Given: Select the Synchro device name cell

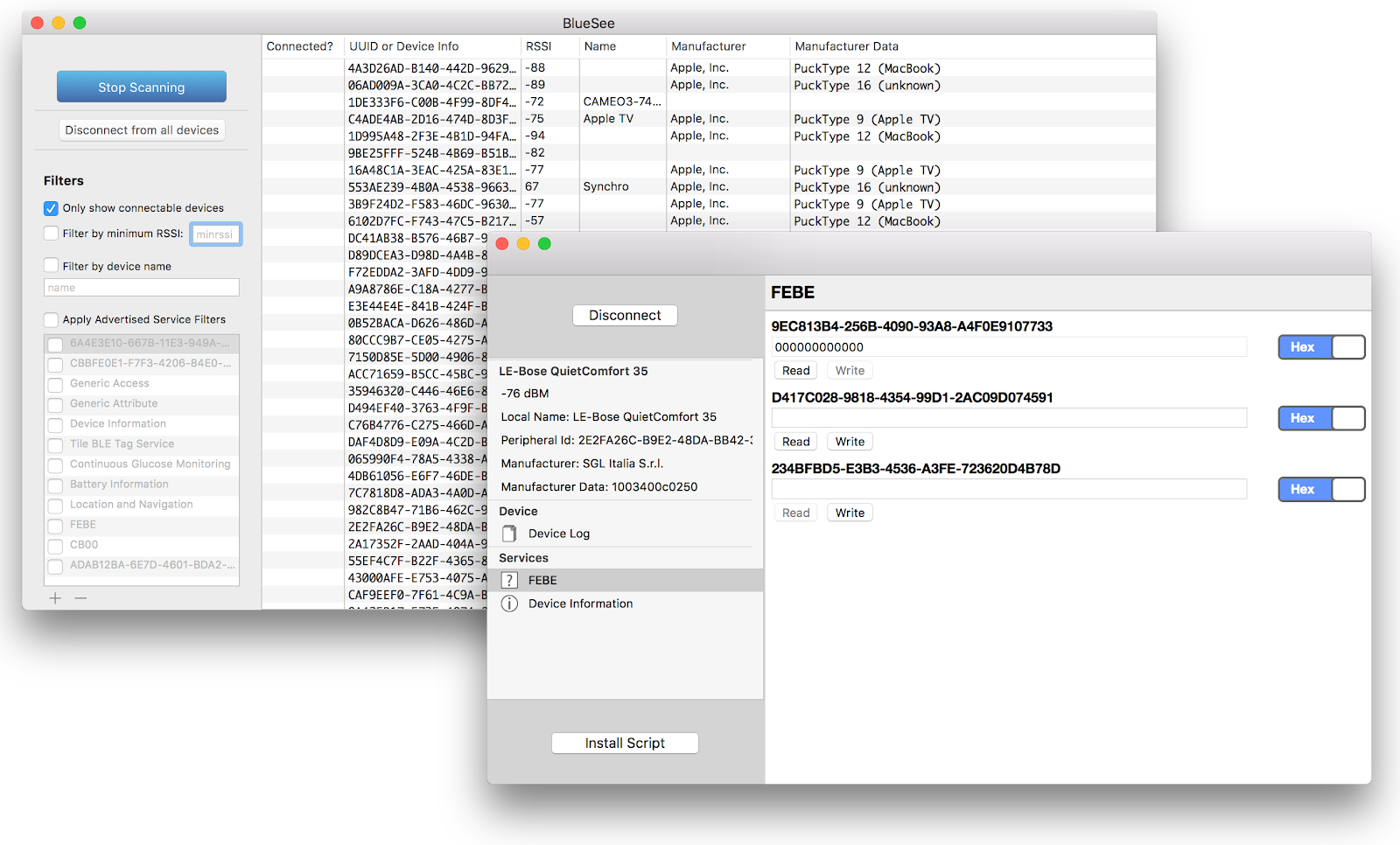Looking at the screenshot, I should (606, 187).
